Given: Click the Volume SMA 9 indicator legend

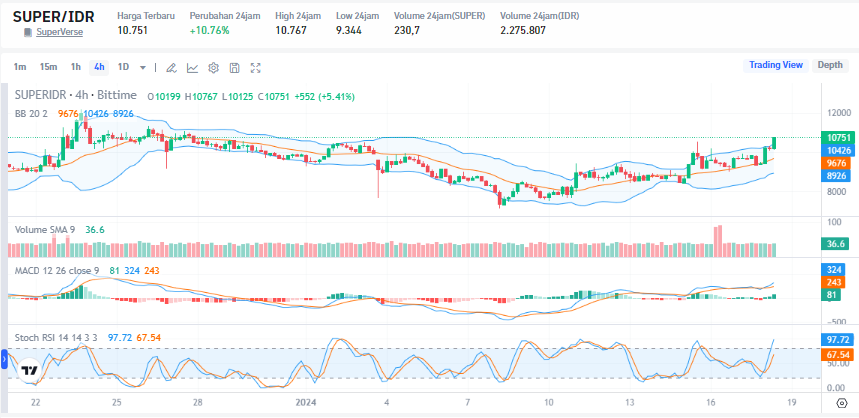Looking at the screenshot, I should pos(45,230).
